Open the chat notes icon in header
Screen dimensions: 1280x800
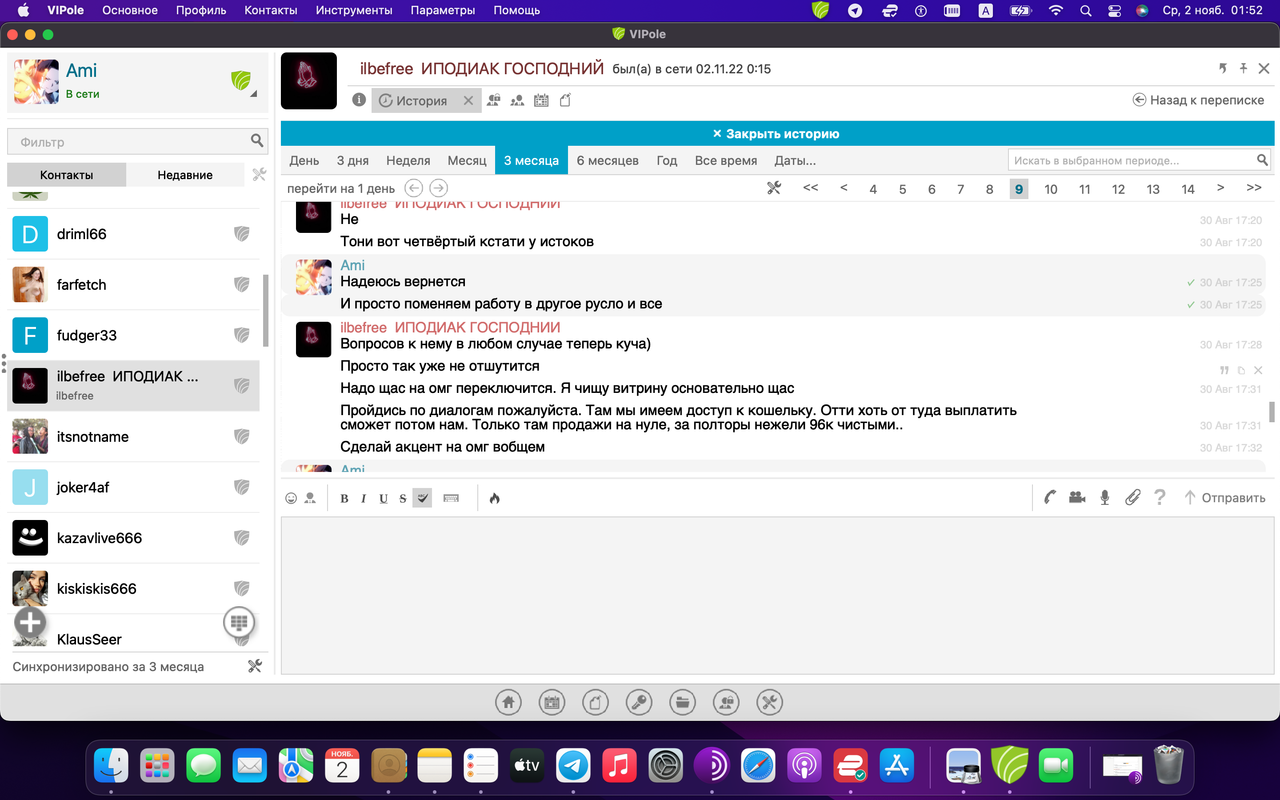pos(565,100)
